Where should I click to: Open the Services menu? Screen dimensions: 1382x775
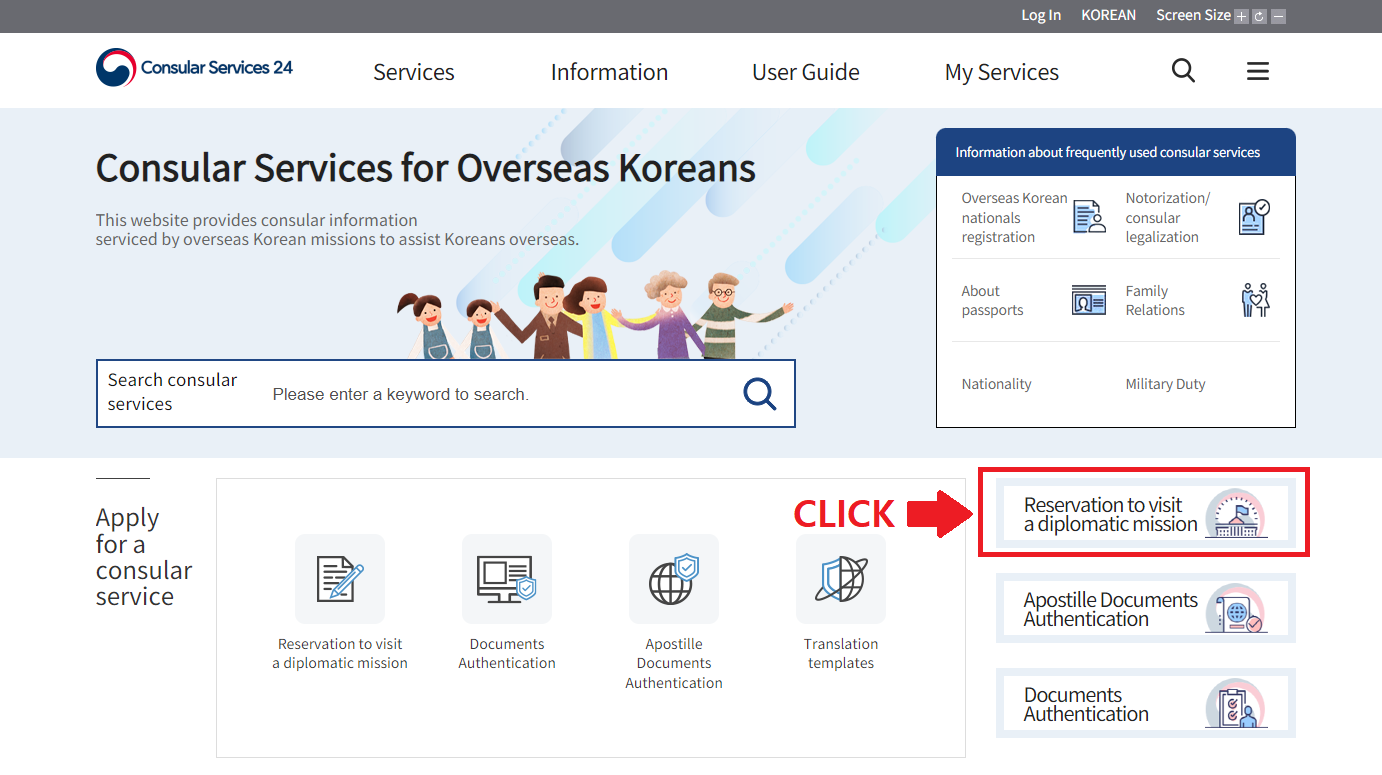[413, 71]
